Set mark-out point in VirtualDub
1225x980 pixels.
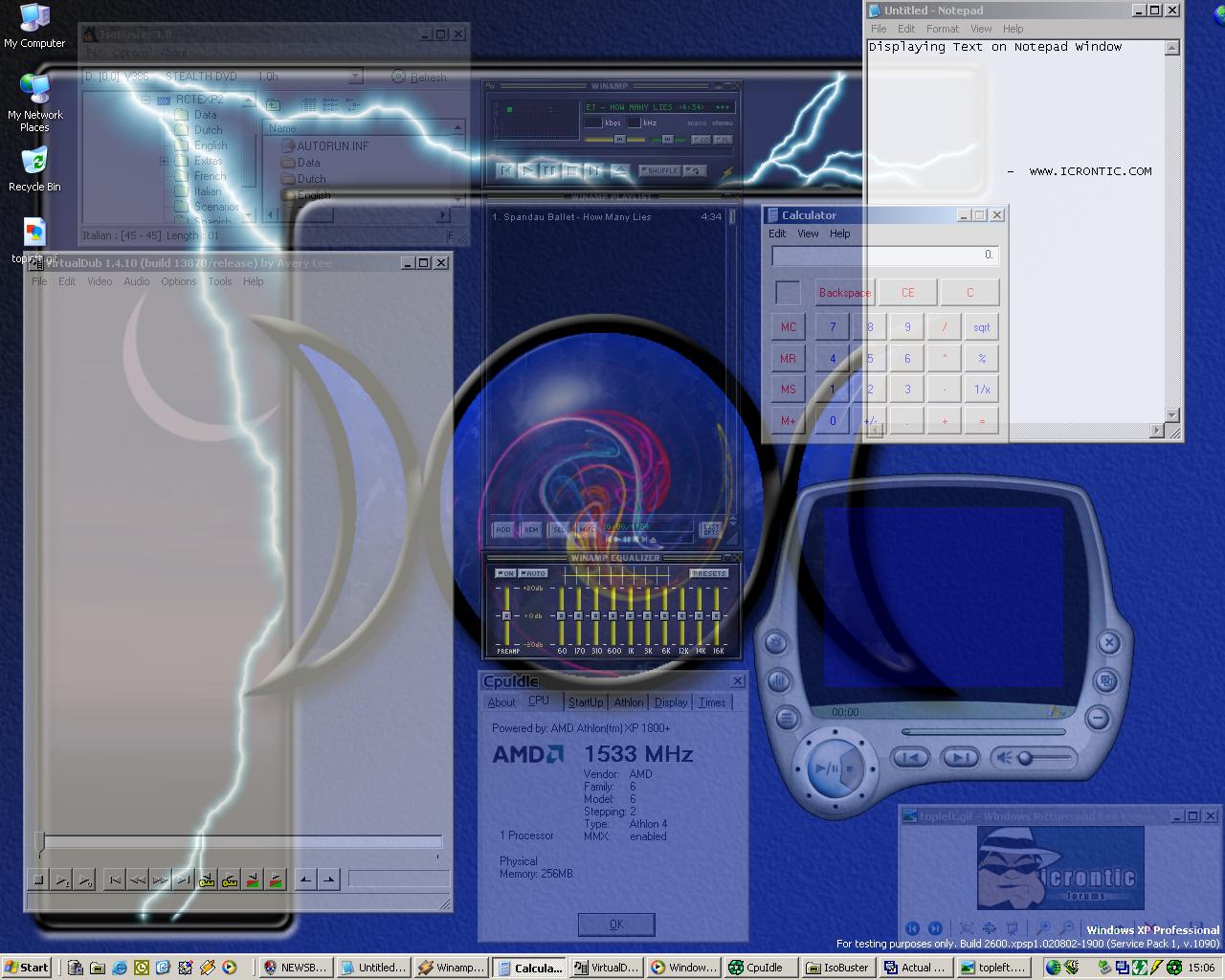click(328, 880)
